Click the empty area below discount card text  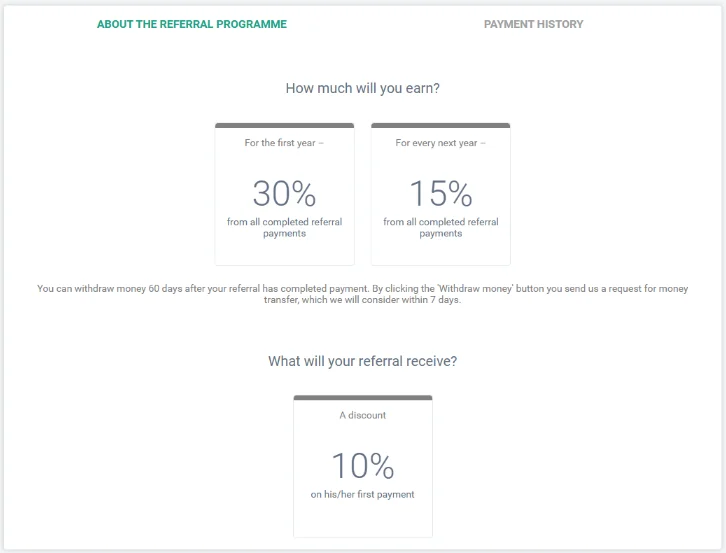coord(362,518)
